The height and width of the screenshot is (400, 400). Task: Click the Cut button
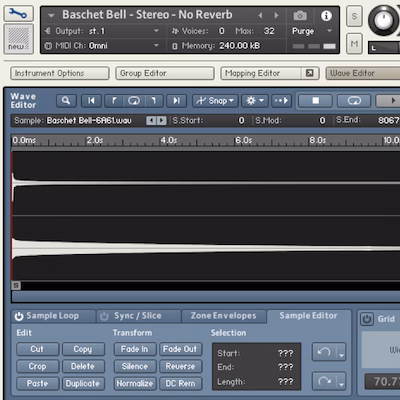click(x=37, y=349)
